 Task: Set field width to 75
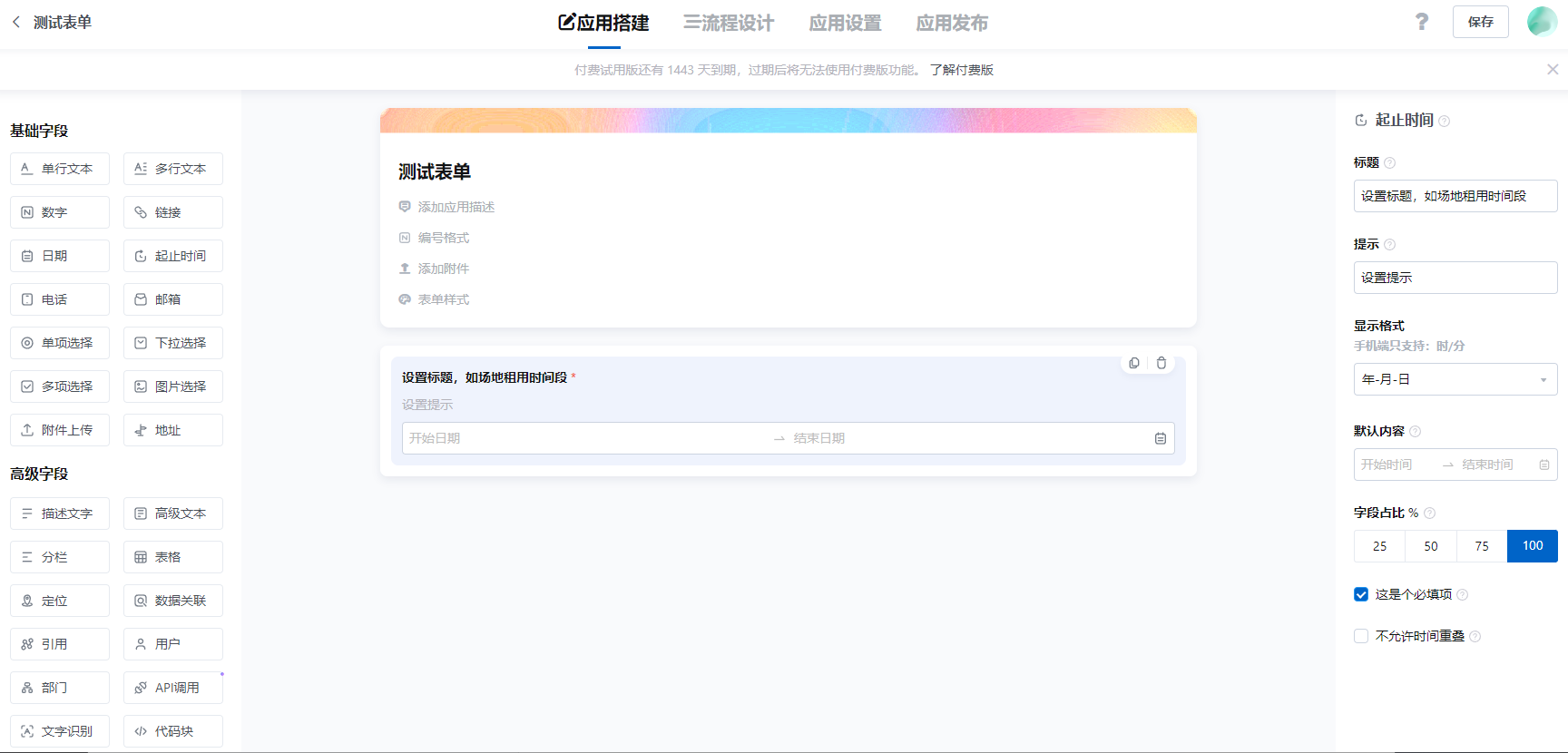(x=1482, y=546)
